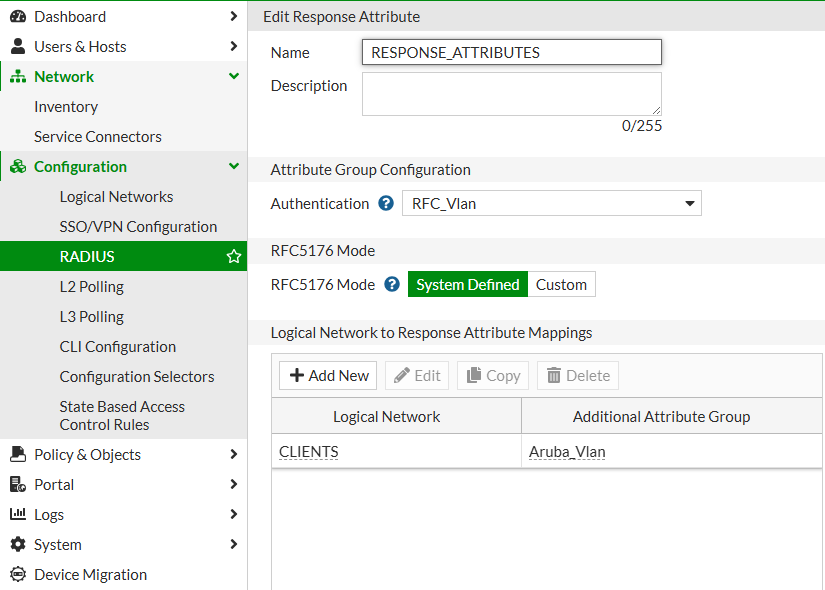Click the Edit mapping button
The height and width of the screenshot is (590, 825).
click(x=417, y=375)
